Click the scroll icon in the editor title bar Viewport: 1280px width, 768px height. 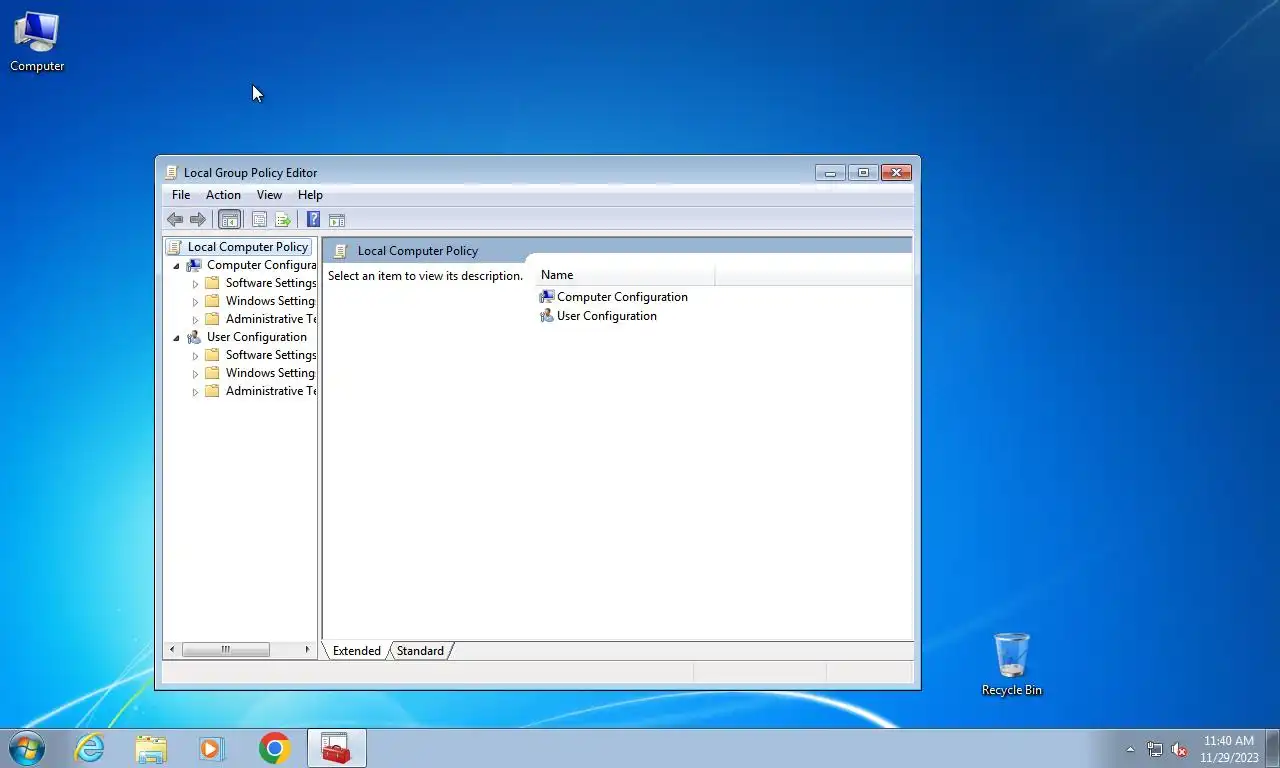[x=172, y=172]
